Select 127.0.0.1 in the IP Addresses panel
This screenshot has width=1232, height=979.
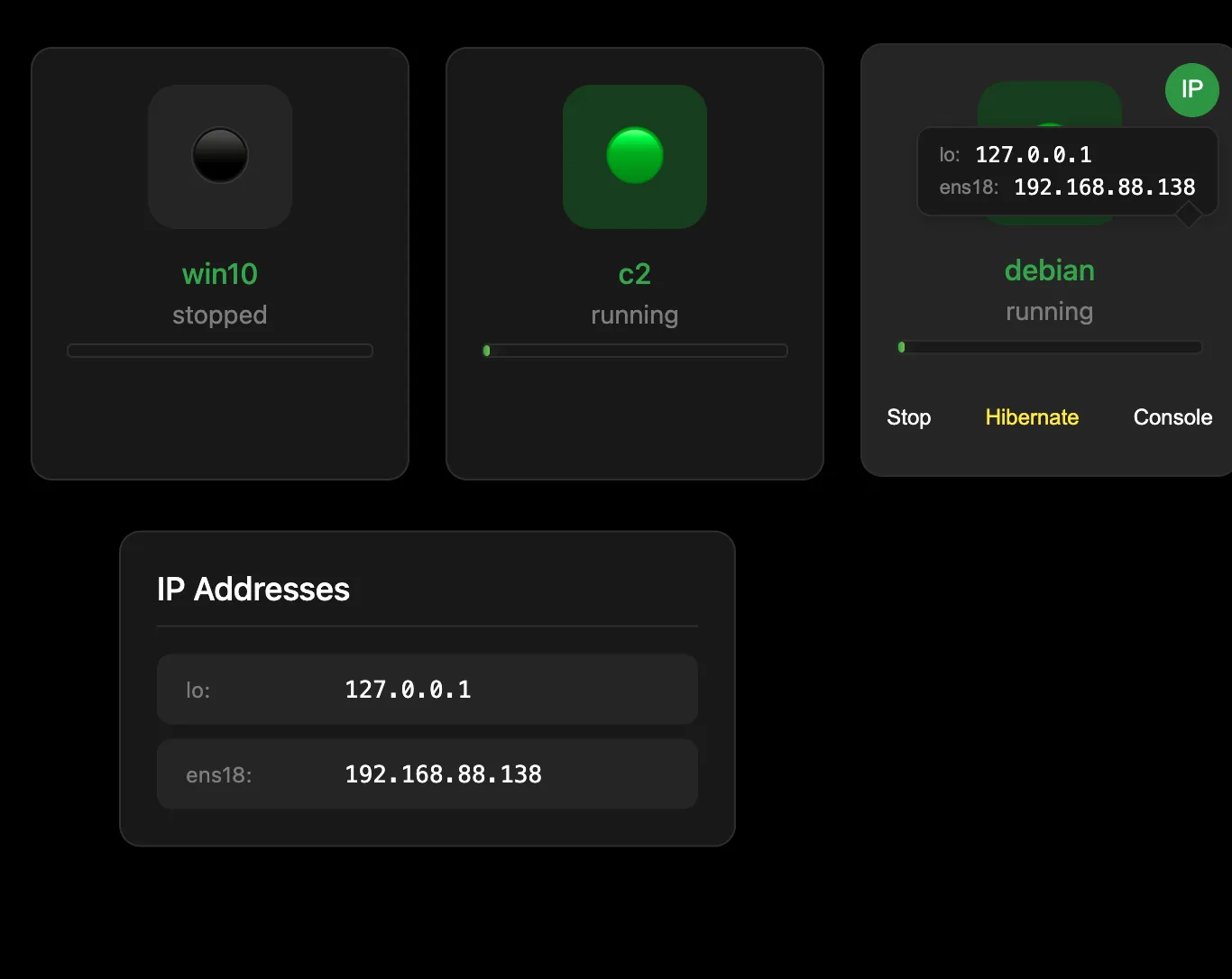[x=408, y=690]
